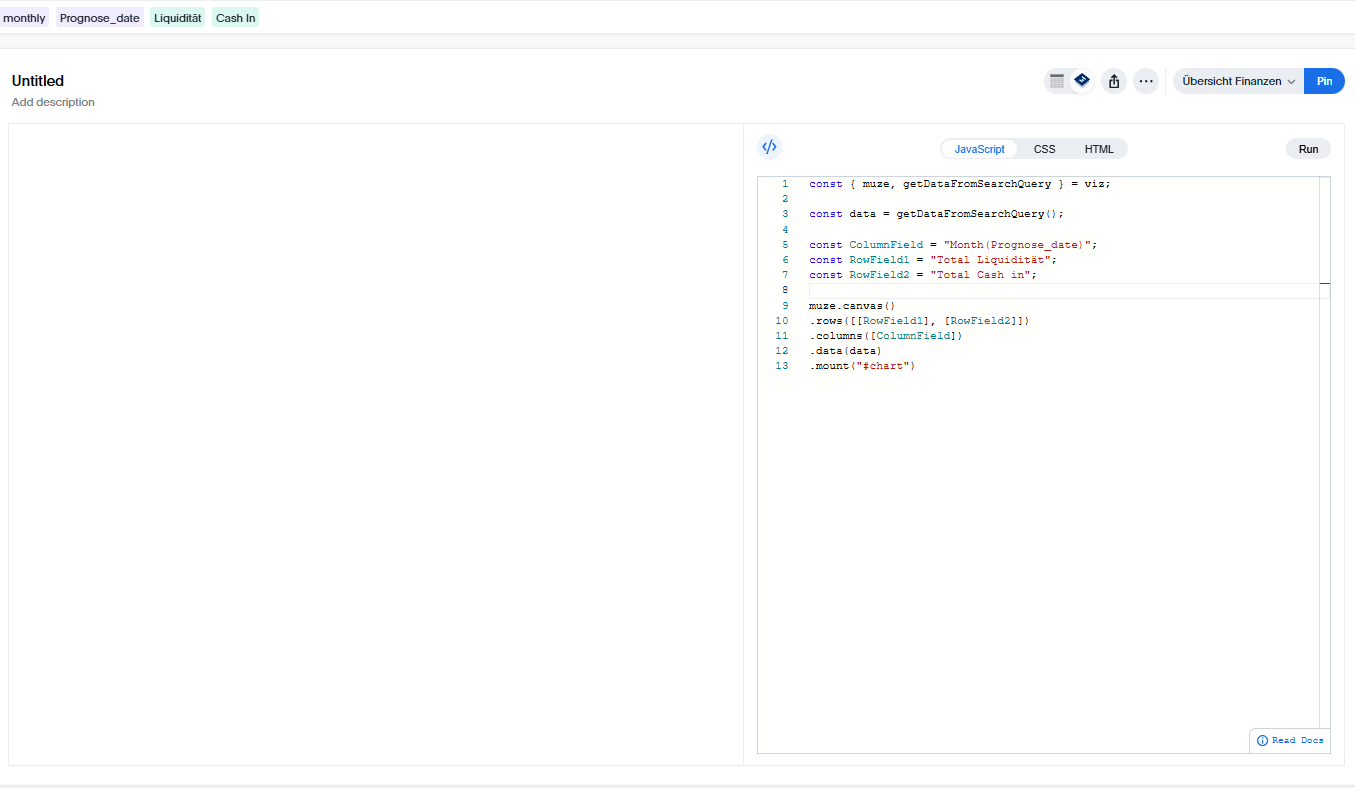This screenshot has width=1355, height=788.
Task: Click the info icon next to Read Docs
Action: (x=1262, y=740)
